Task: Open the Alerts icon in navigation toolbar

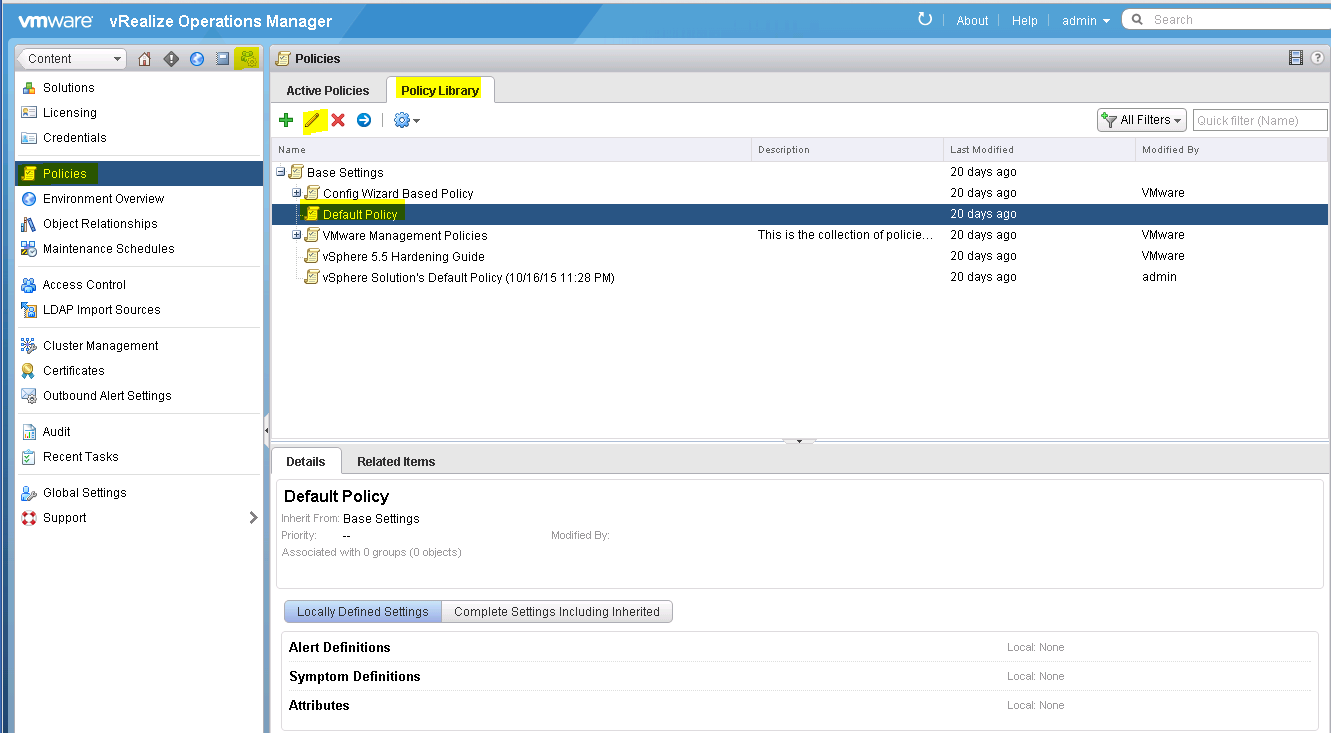Action: pyautogui.click(x=171, y=59)
